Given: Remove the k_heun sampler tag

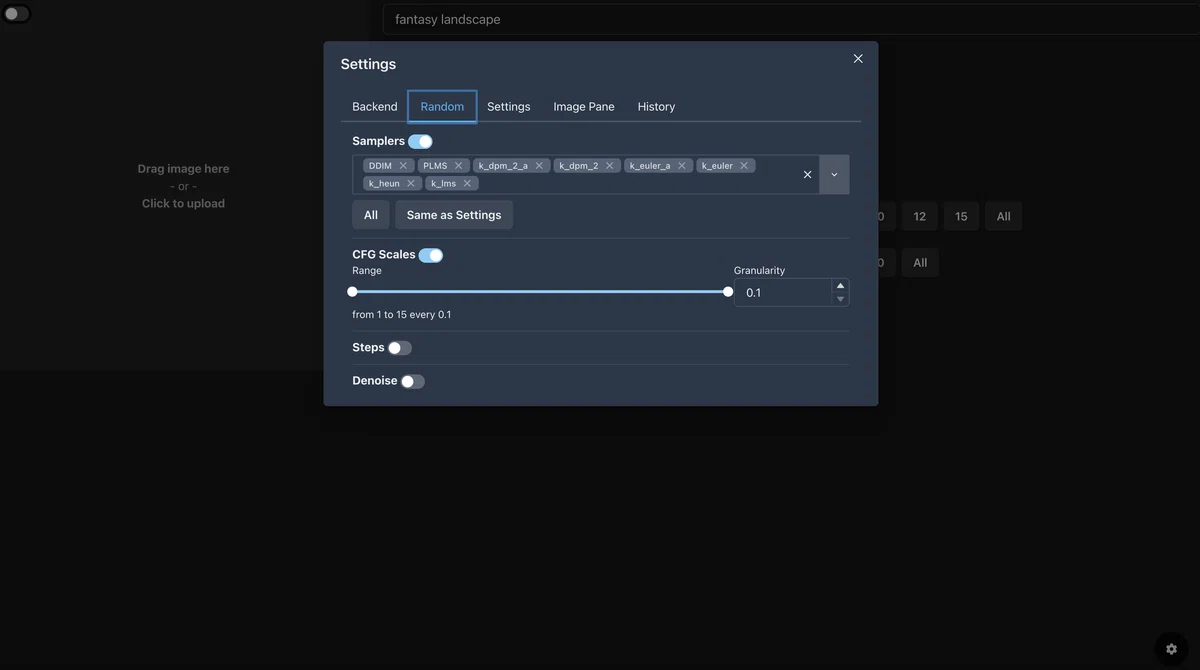Looking at the screenshot, I should click(411, 184).
